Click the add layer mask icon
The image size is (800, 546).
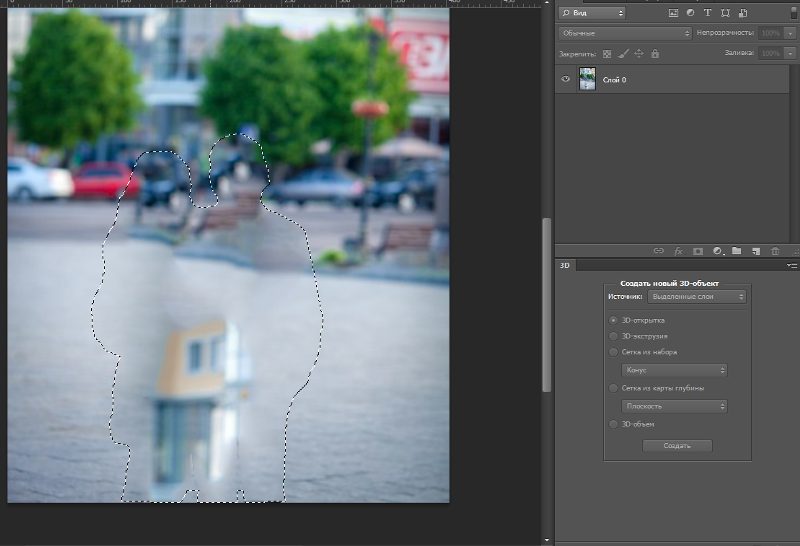(x=697, y=251)
